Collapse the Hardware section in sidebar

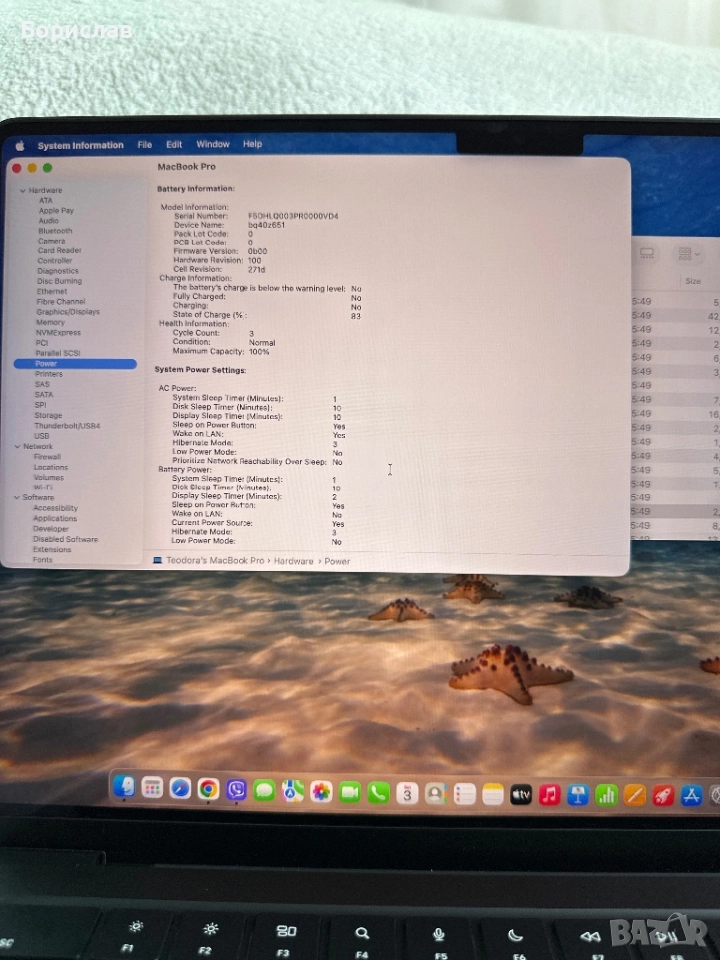tap(22, 190)
